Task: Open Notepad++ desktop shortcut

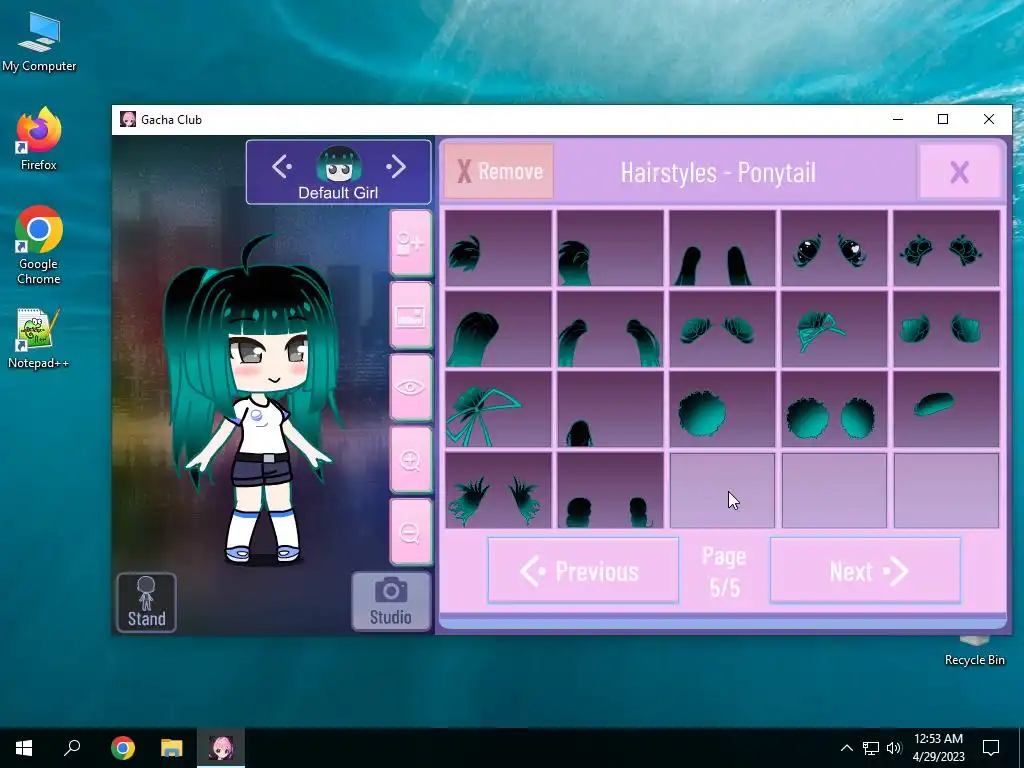Action: coord(39,338)
